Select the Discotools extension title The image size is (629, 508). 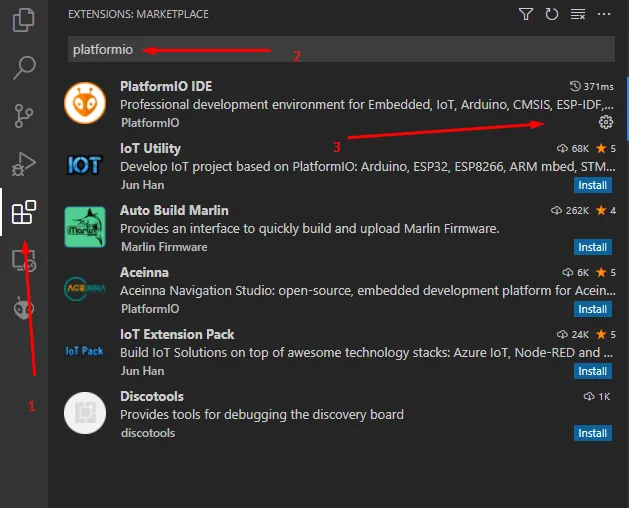click(x=152, y=396)
